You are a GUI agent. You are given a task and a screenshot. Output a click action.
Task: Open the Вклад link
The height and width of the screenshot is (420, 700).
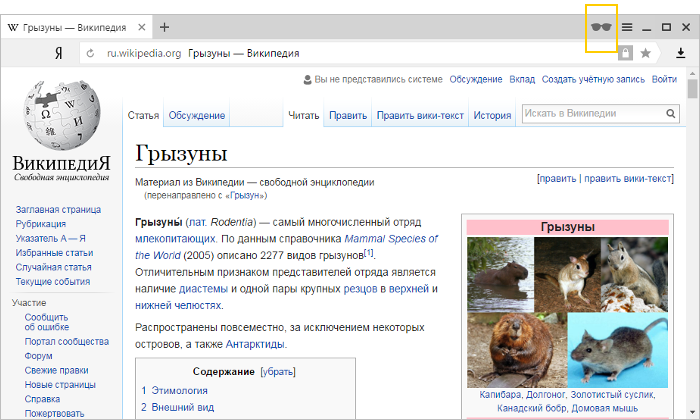coord(522,79)
